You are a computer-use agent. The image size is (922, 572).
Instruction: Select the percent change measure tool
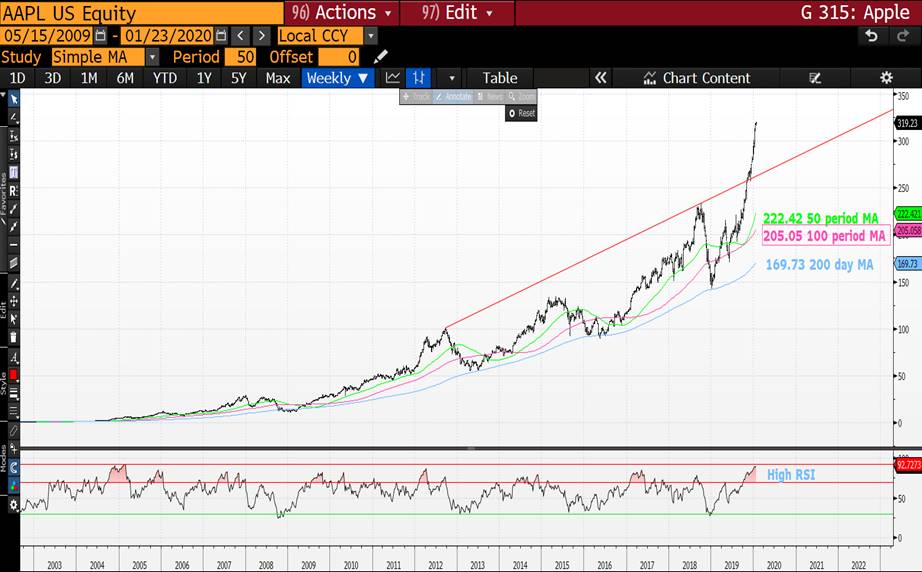click(x=13, y=136)
